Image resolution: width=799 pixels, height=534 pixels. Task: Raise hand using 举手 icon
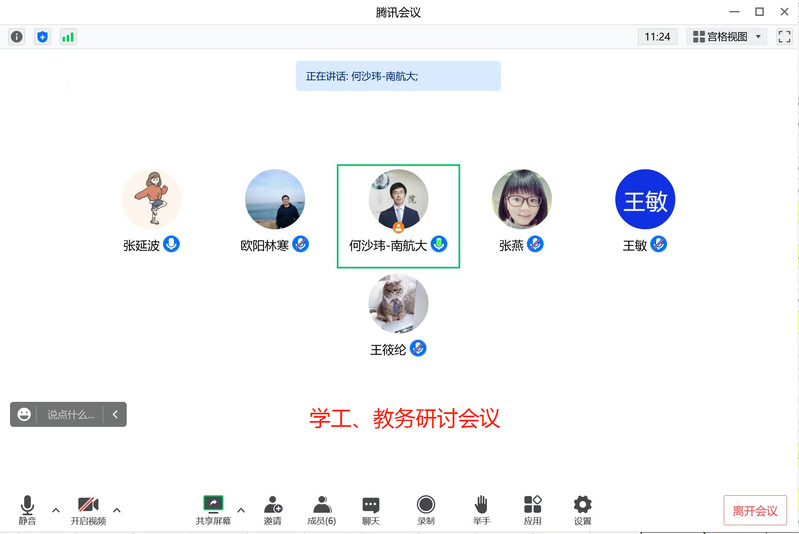point(481,509)
